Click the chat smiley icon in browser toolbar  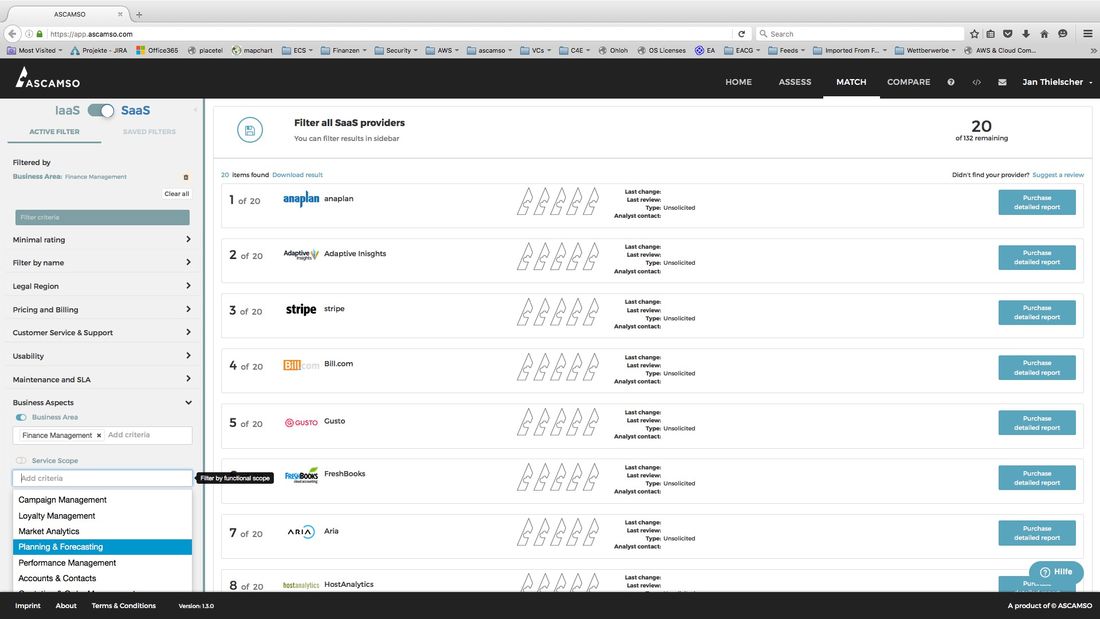click(1063, 34)
